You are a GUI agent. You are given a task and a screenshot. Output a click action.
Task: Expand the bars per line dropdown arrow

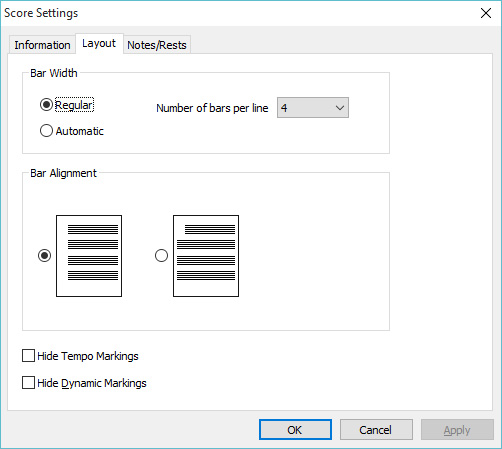[x=340, y=108]
